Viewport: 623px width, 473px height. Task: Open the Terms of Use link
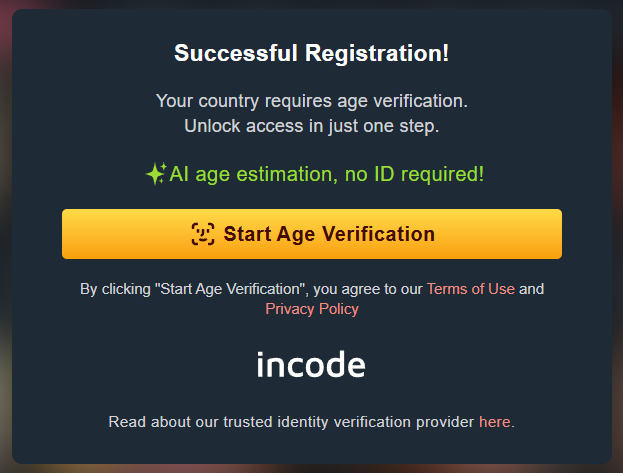(470, 289)
